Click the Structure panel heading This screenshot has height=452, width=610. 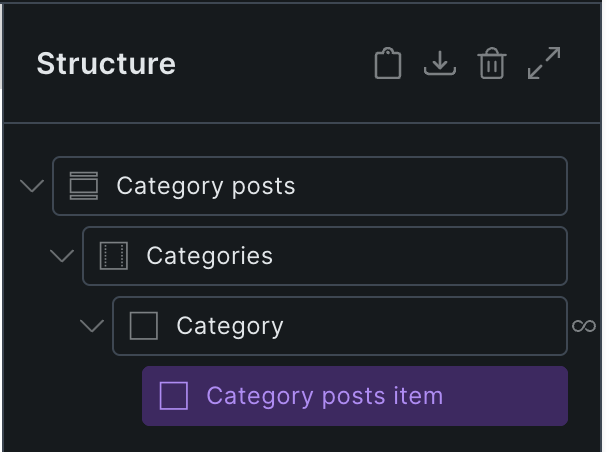click(106, 64)
